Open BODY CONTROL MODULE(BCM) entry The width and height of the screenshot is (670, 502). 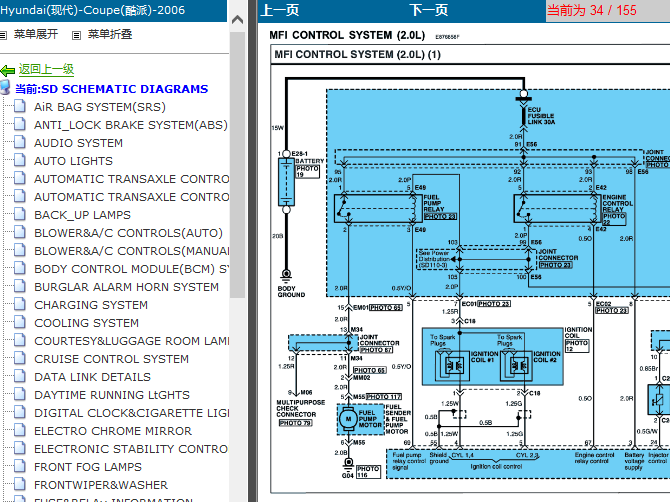pyautogui.click(x=132, y=269)
